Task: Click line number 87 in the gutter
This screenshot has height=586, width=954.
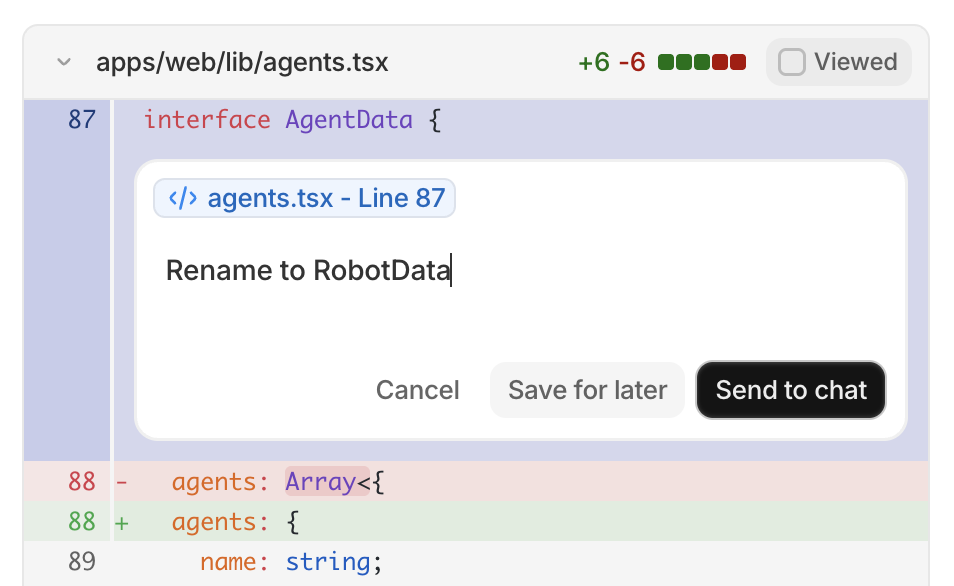Action: [x=83, y=119]
